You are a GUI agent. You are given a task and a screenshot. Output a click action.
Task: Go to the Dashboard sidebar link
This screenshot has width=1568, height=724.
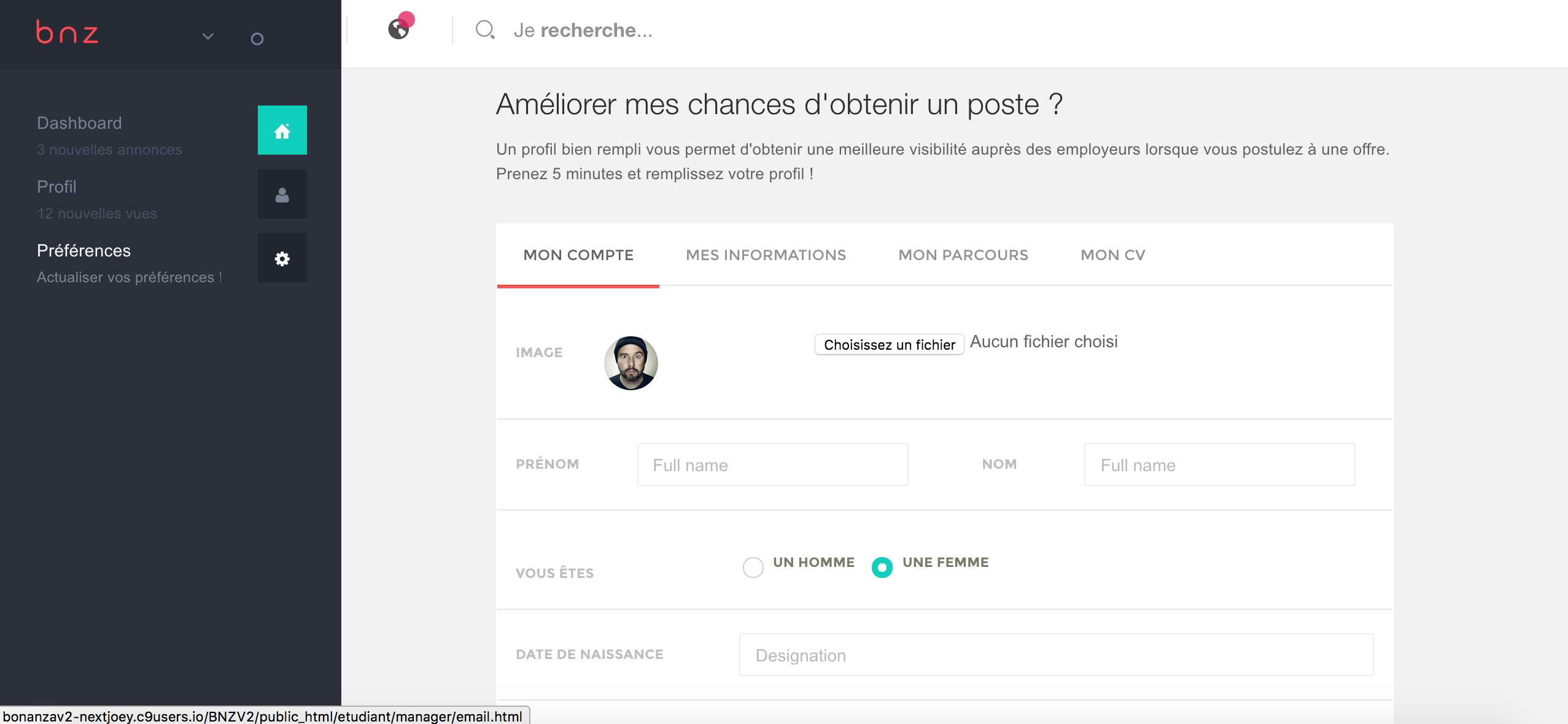click(x=79, y=123)
